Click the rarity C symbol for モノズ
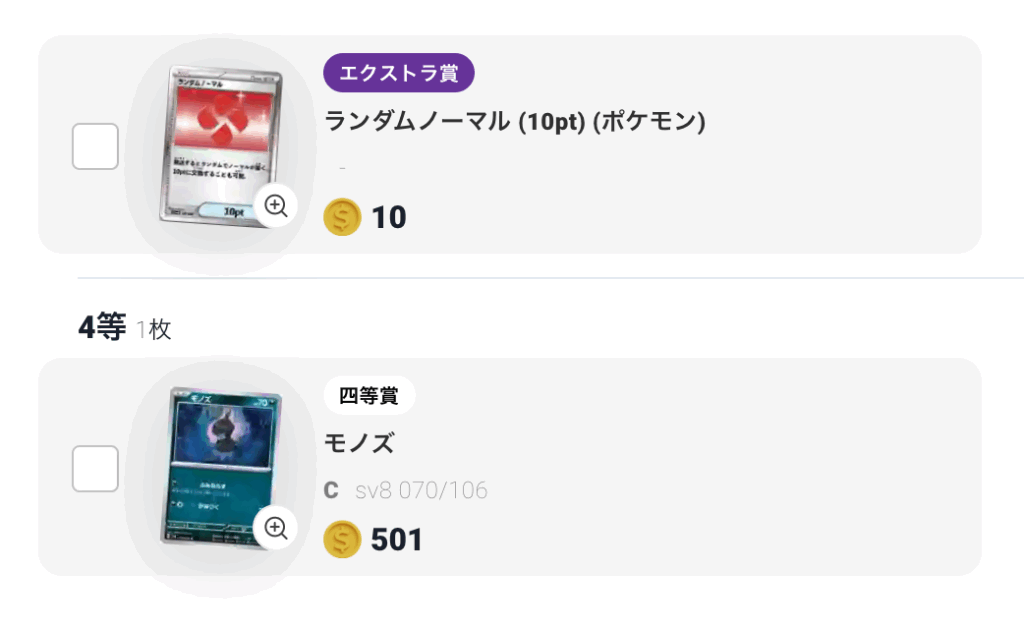This screenshot has height=627, width=1024. pos(331,490)
